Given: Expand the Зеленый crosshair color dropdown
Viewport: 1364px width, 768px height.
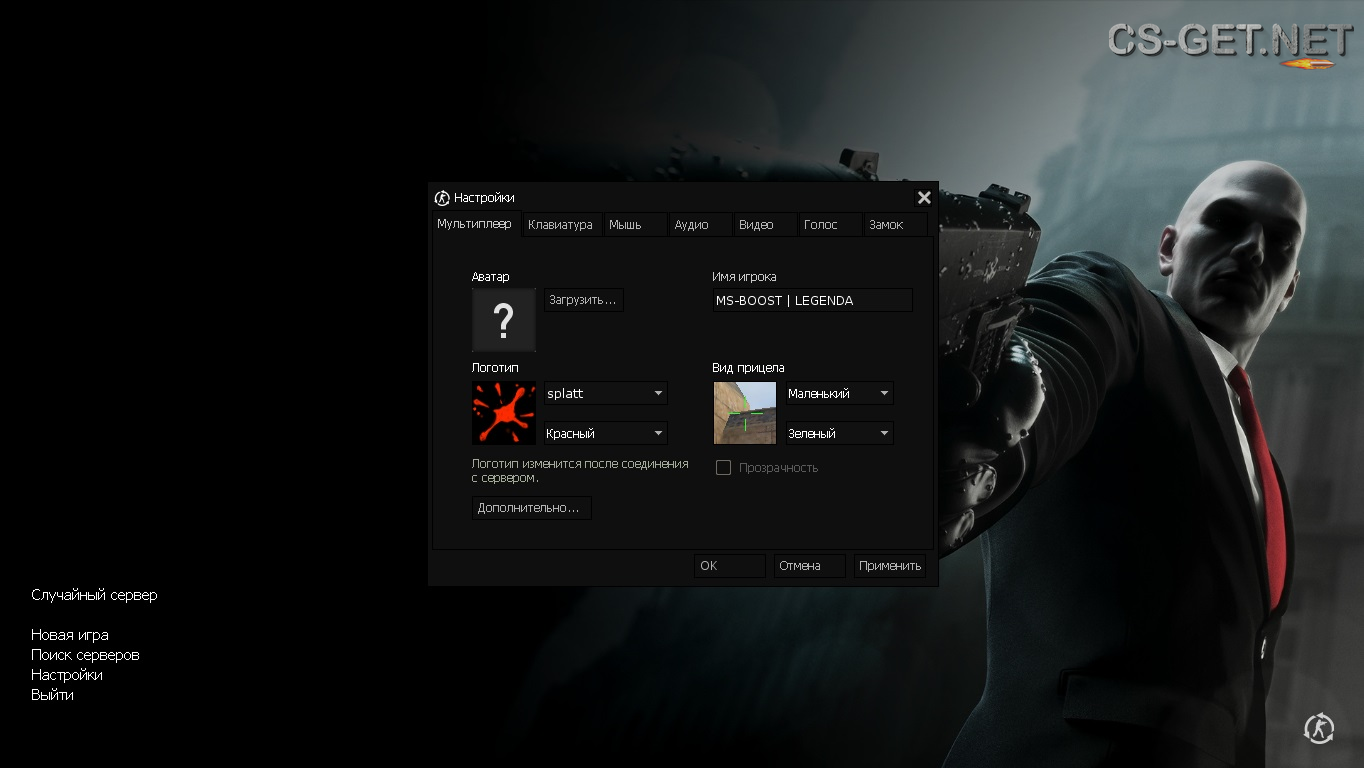Looking at the screenshot, I should (x=839, y=434).
